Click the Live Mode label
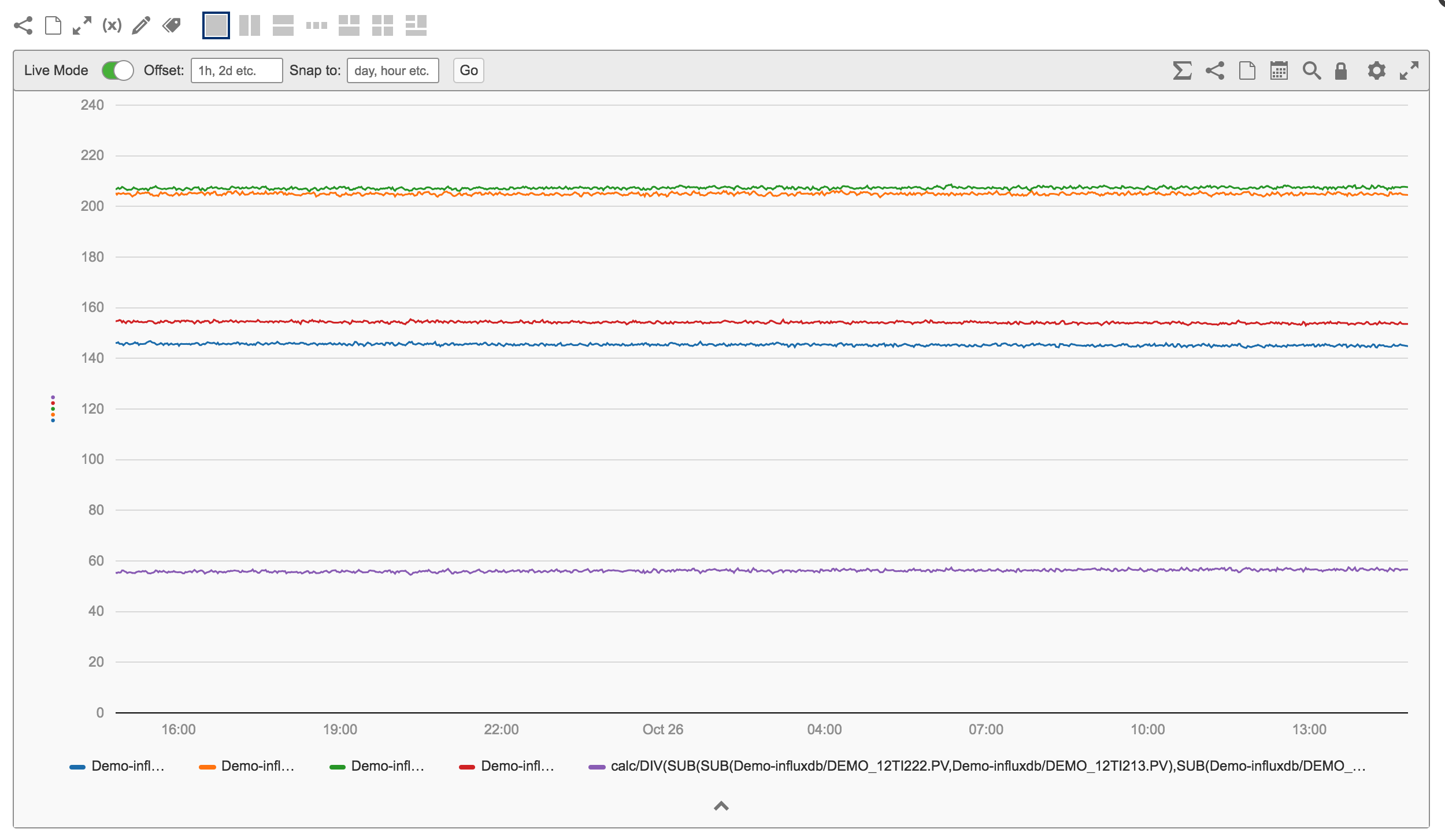Screen dimensions: 1445x840 coord(56,70)
